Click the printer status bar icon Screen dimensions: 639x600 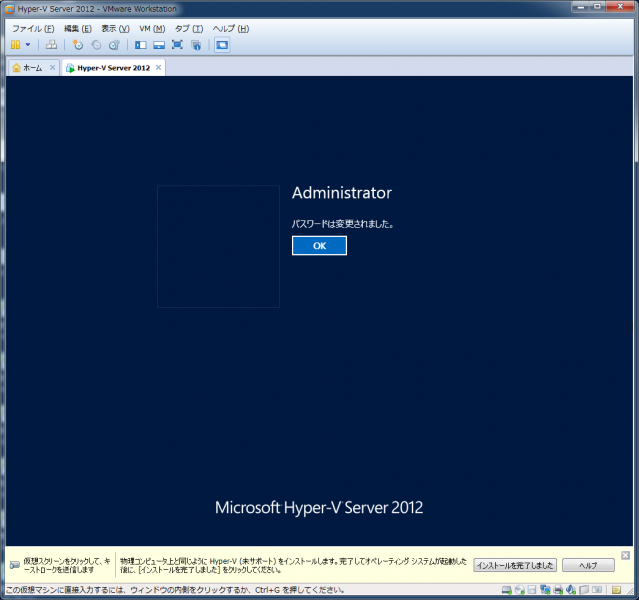[558, 590]
